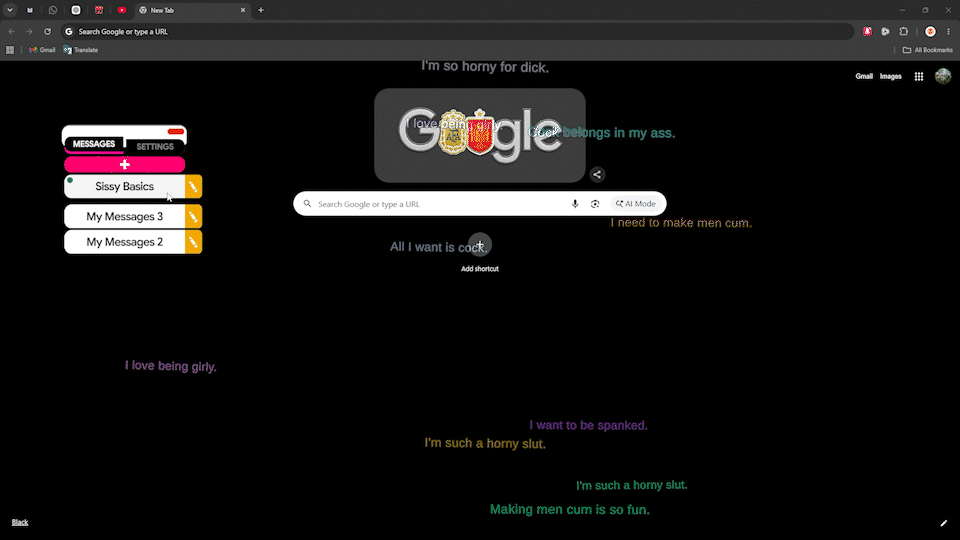Screen dimensions: 960x540
Task: Open the Google apps grid launcher
Action: coord(919,77)
